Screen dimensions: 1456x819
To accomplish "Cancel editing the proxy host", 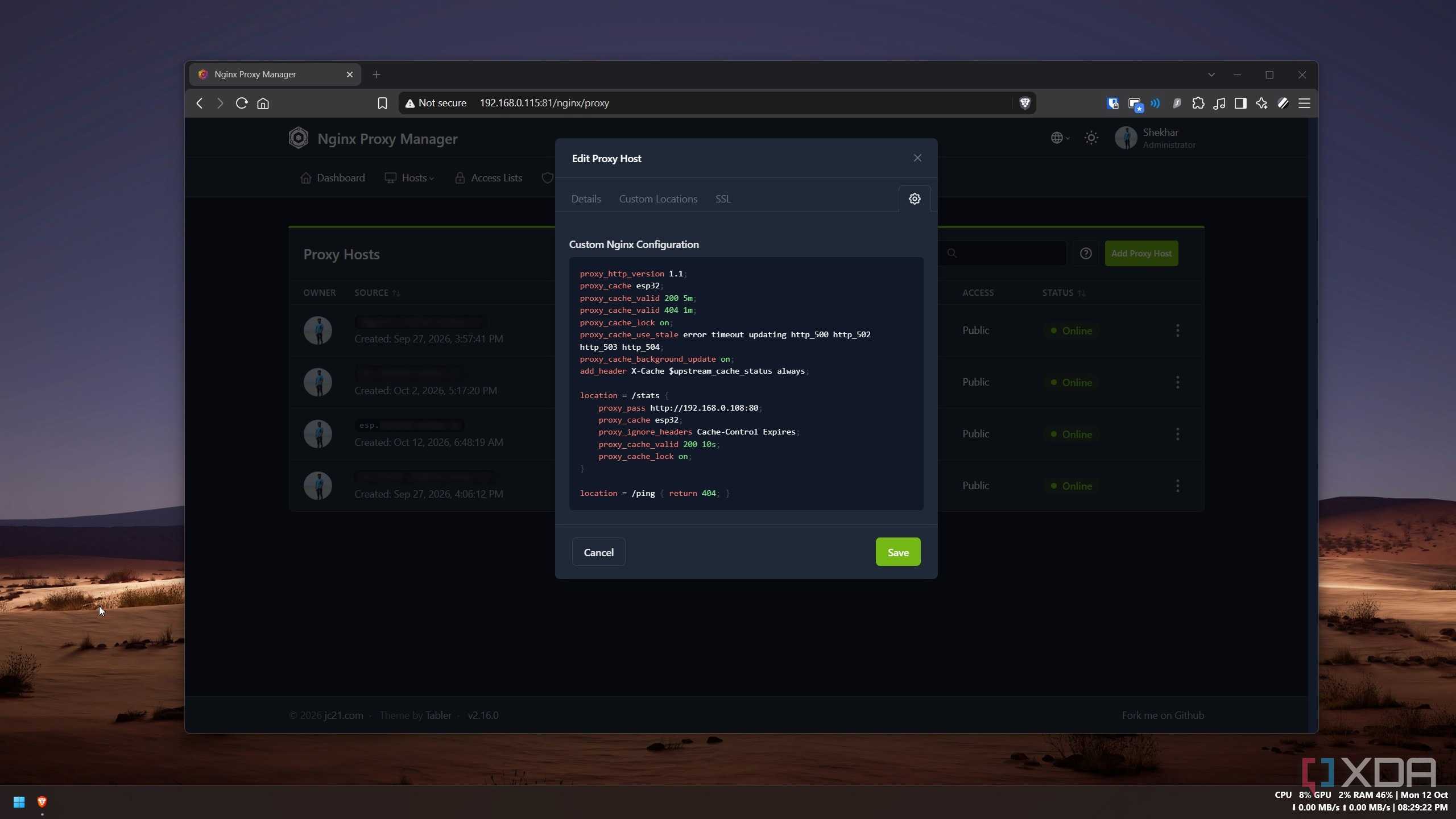I will pos(598,552).
